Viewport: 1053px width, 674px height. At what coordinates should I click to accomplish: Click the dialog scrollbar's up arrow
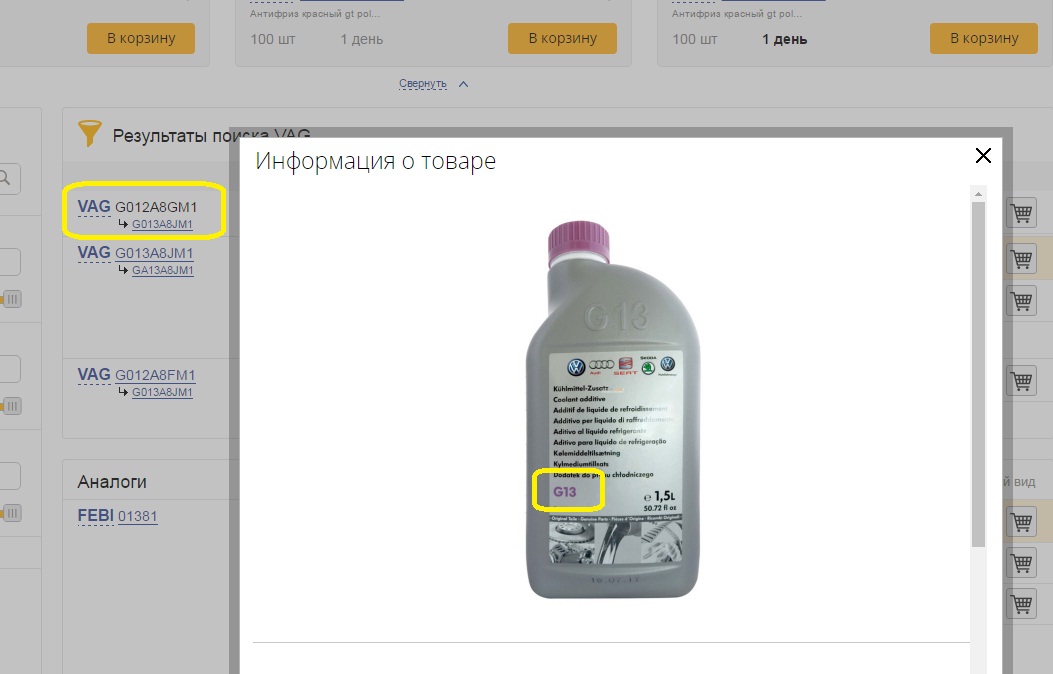[x=978, y=194]
